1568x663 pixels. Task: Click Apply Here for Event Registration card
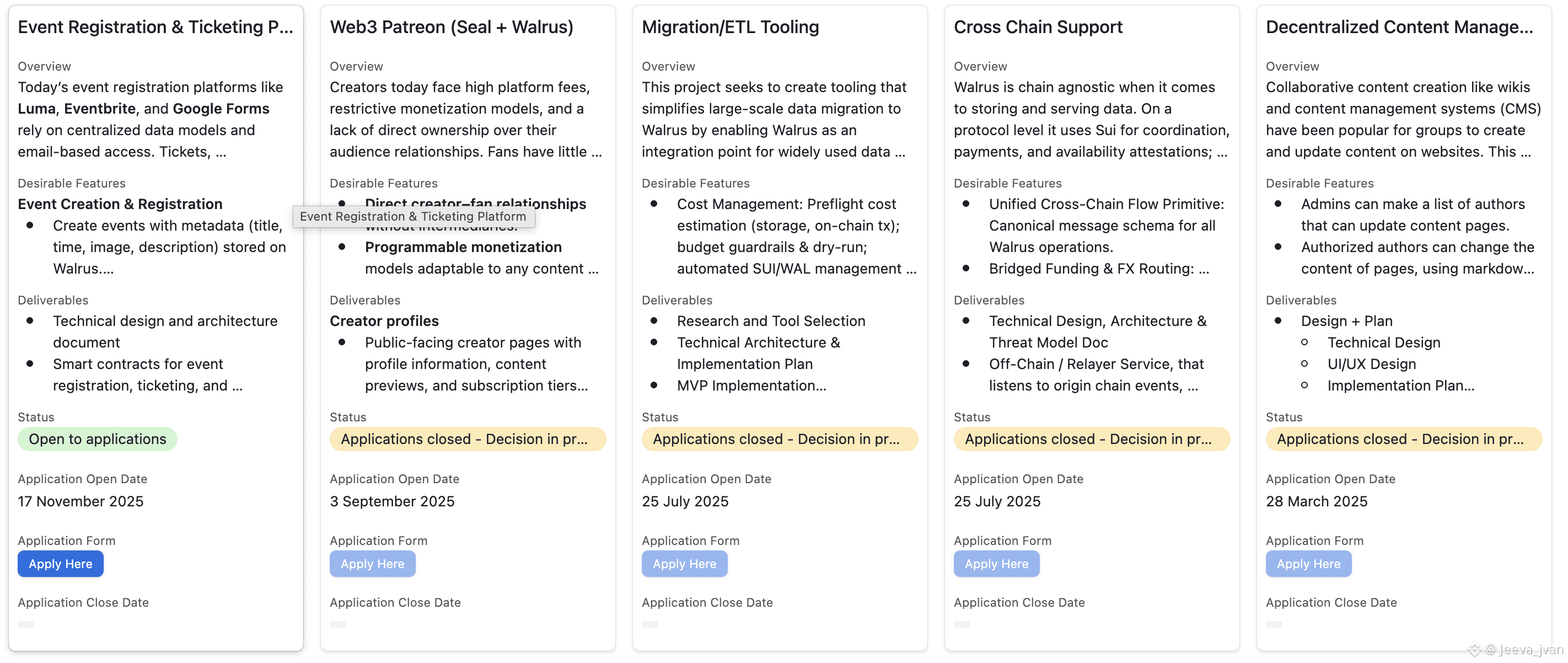[60, 564]
